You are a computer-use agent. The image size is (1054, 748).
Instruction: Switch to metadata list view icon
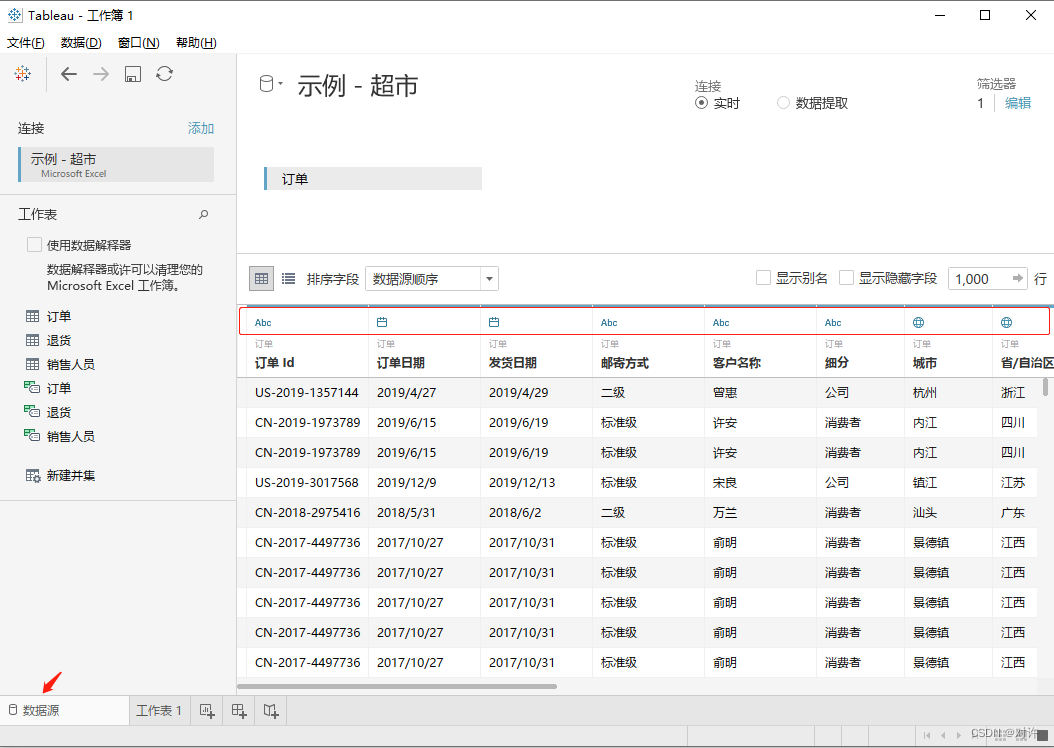(x=288, y=278)
